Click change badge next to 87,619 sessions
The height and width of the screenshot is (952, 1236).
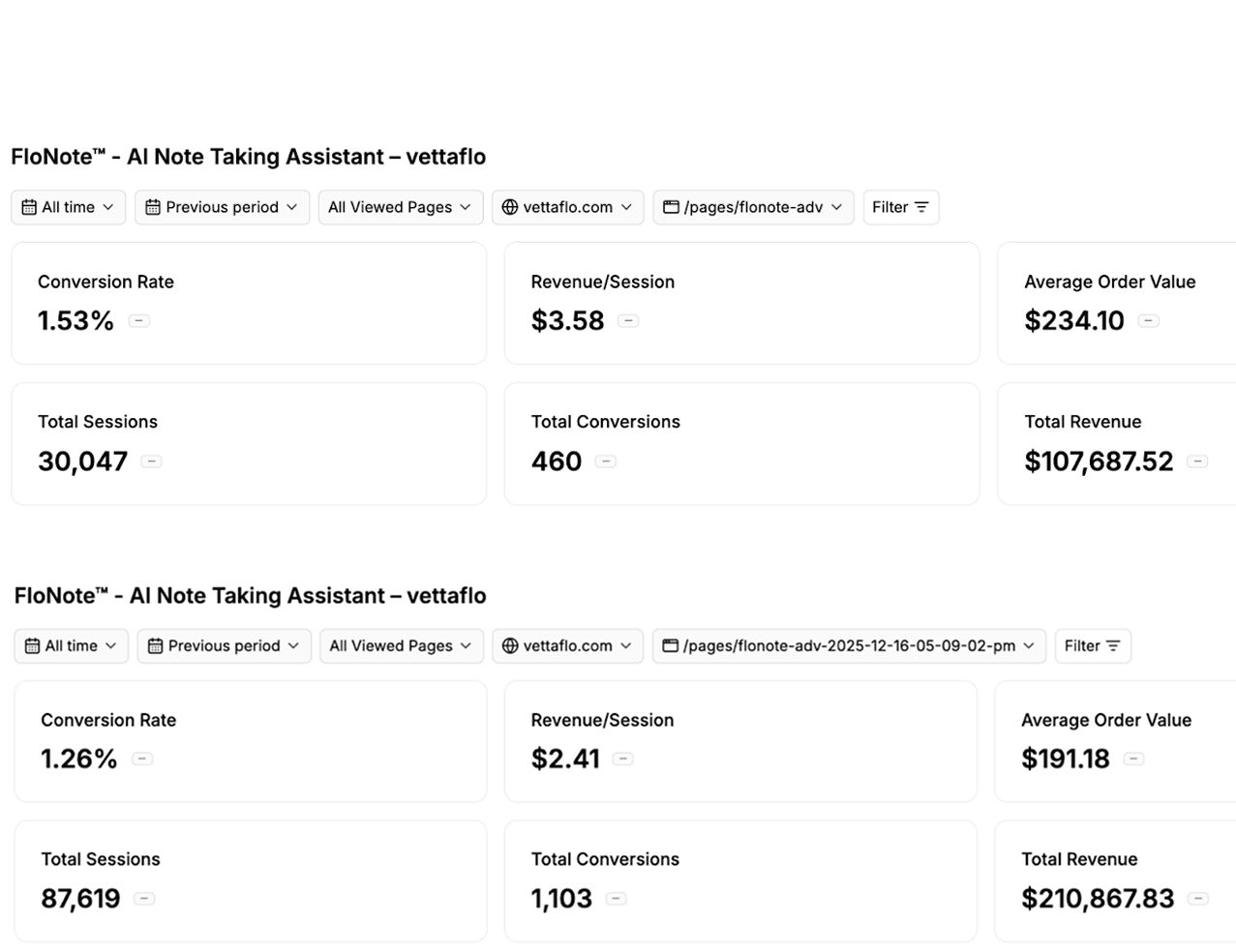click(x=144, y=899)
